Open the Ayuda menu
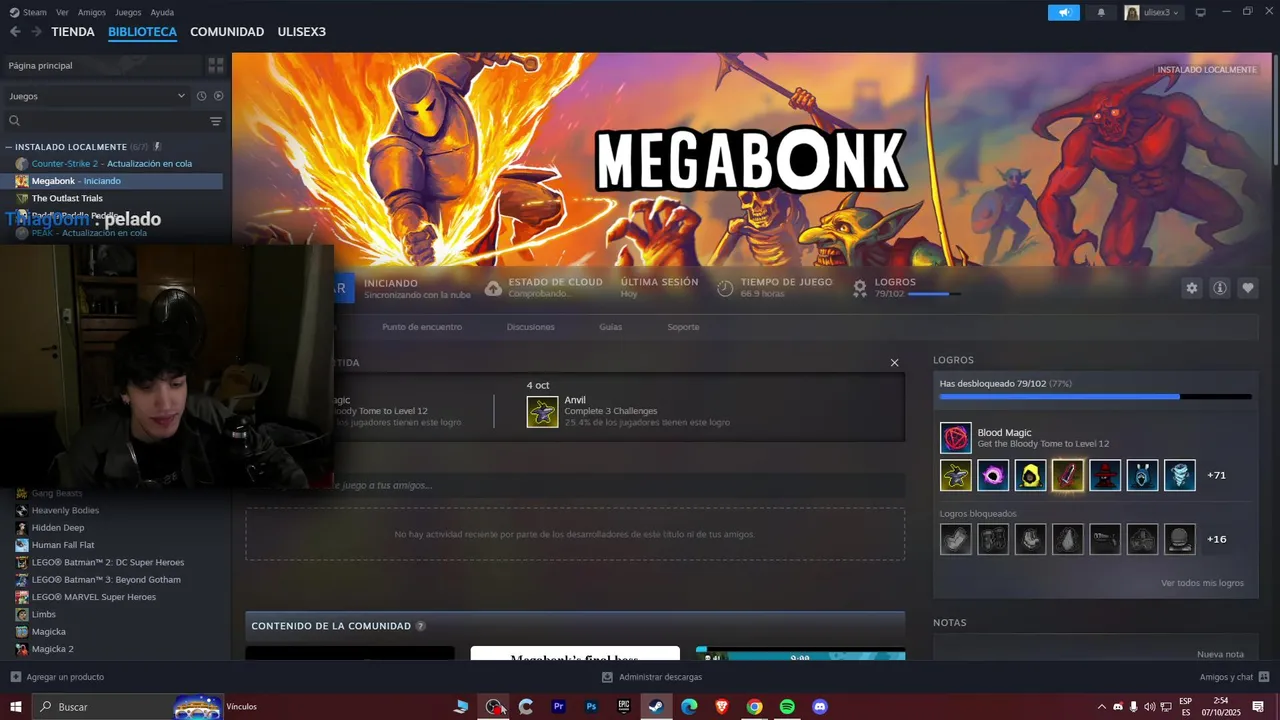This screenshot has height=720, width=1280. coord(162,12)
